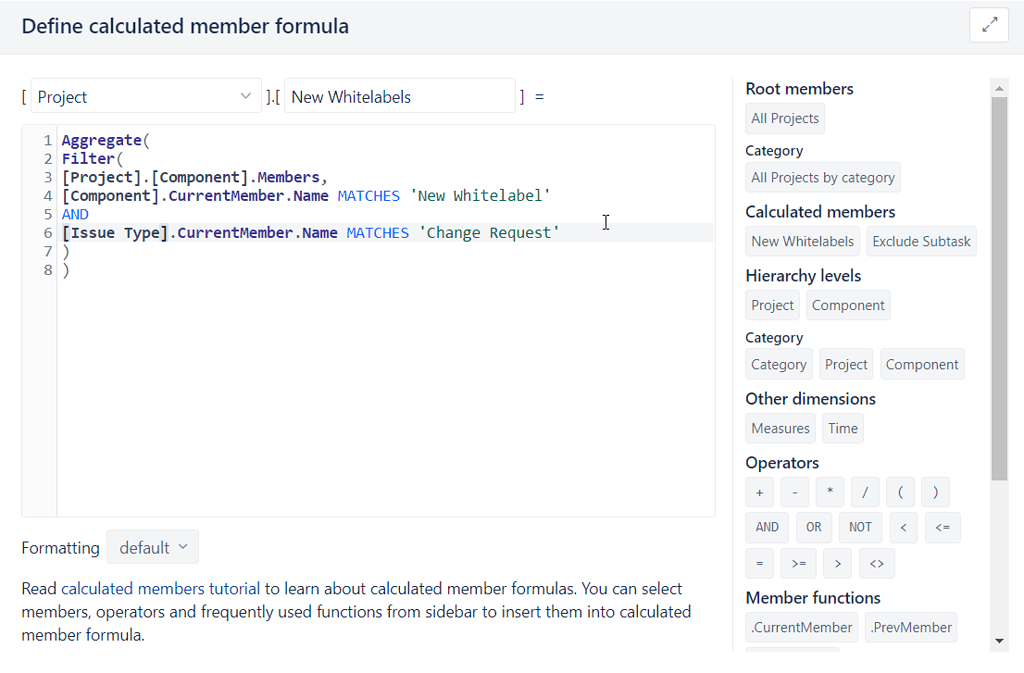Open the Formatting dropdown set to default

[152, 547]
